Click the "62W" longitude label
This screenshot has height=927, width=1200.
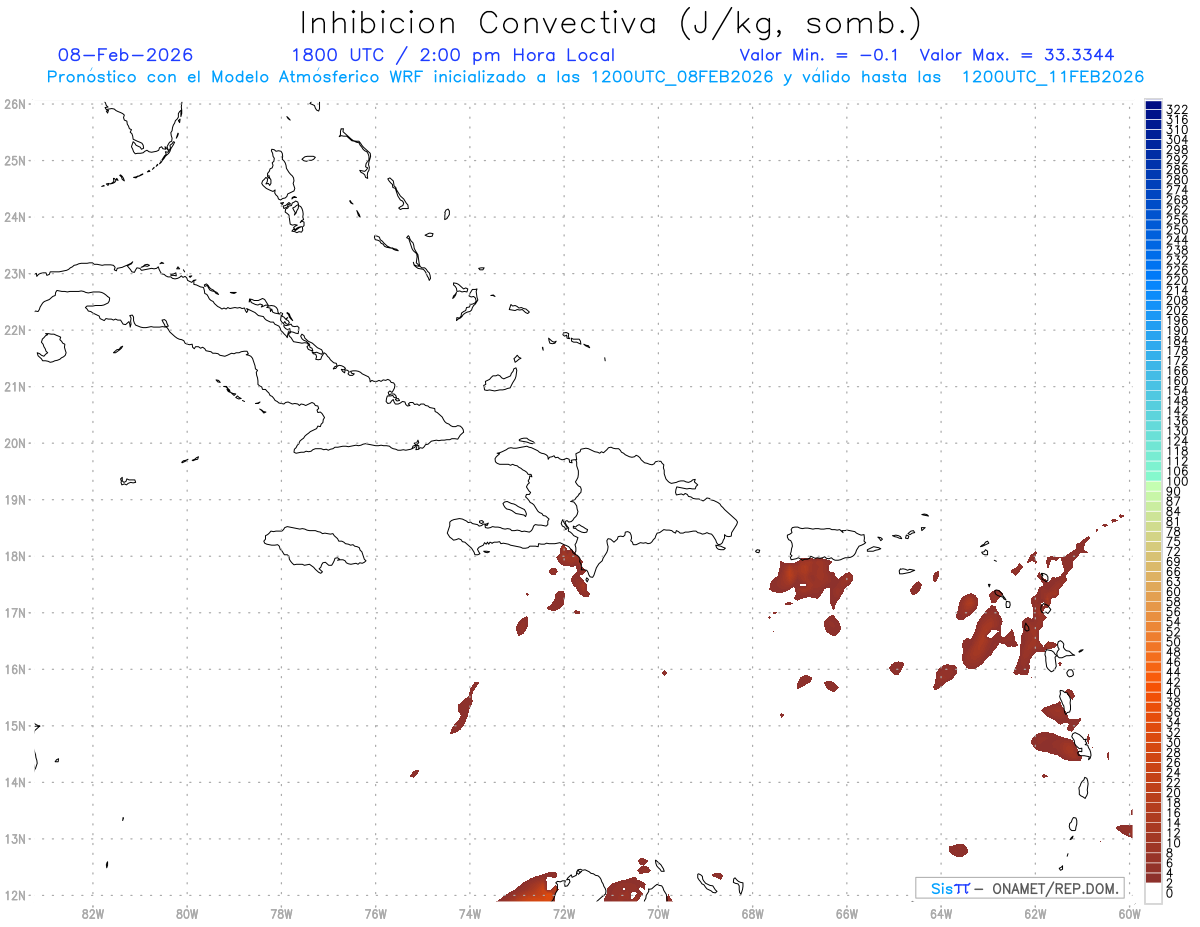[x=1035, y=913]
